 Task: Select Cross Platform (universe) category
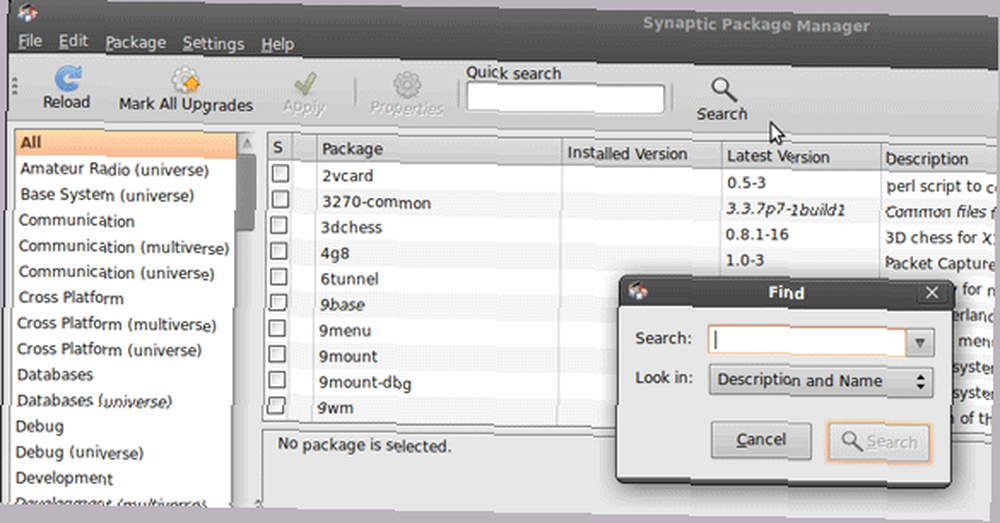[109, 350]
